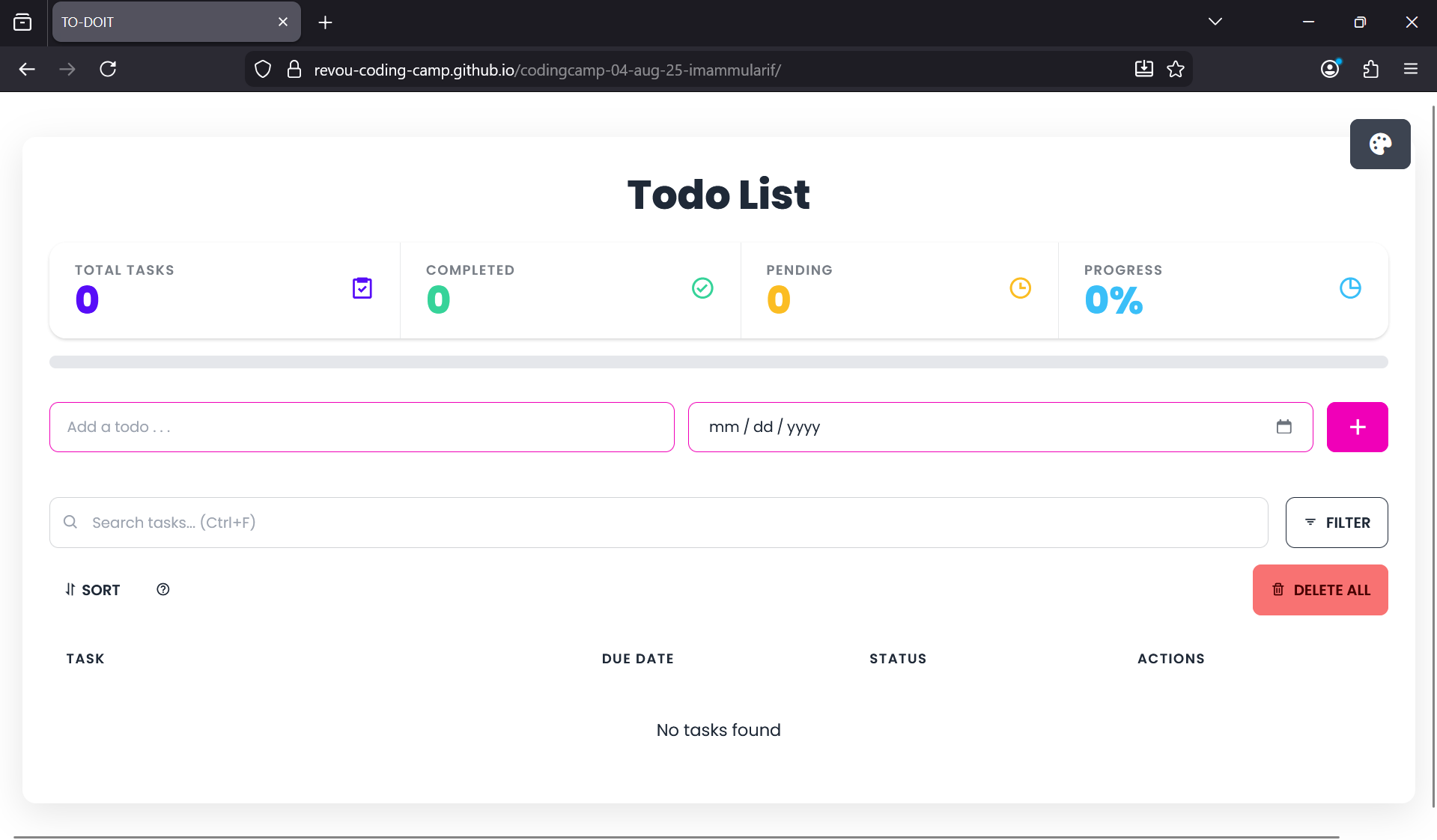Open the Firefox extensions puzzle icon
The image size is (1437, 840).
click(1370, 70)
